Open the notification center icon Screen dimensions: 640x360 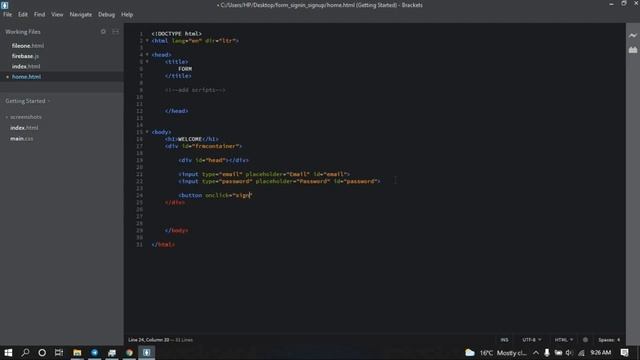point(624,353)
